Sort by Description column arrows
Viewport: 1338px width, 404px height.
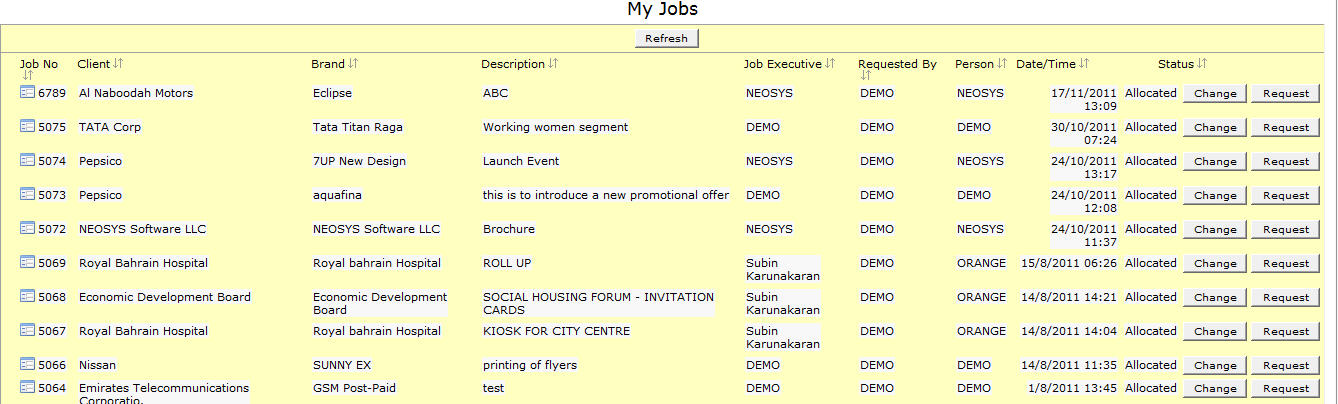tap(553, 64)
